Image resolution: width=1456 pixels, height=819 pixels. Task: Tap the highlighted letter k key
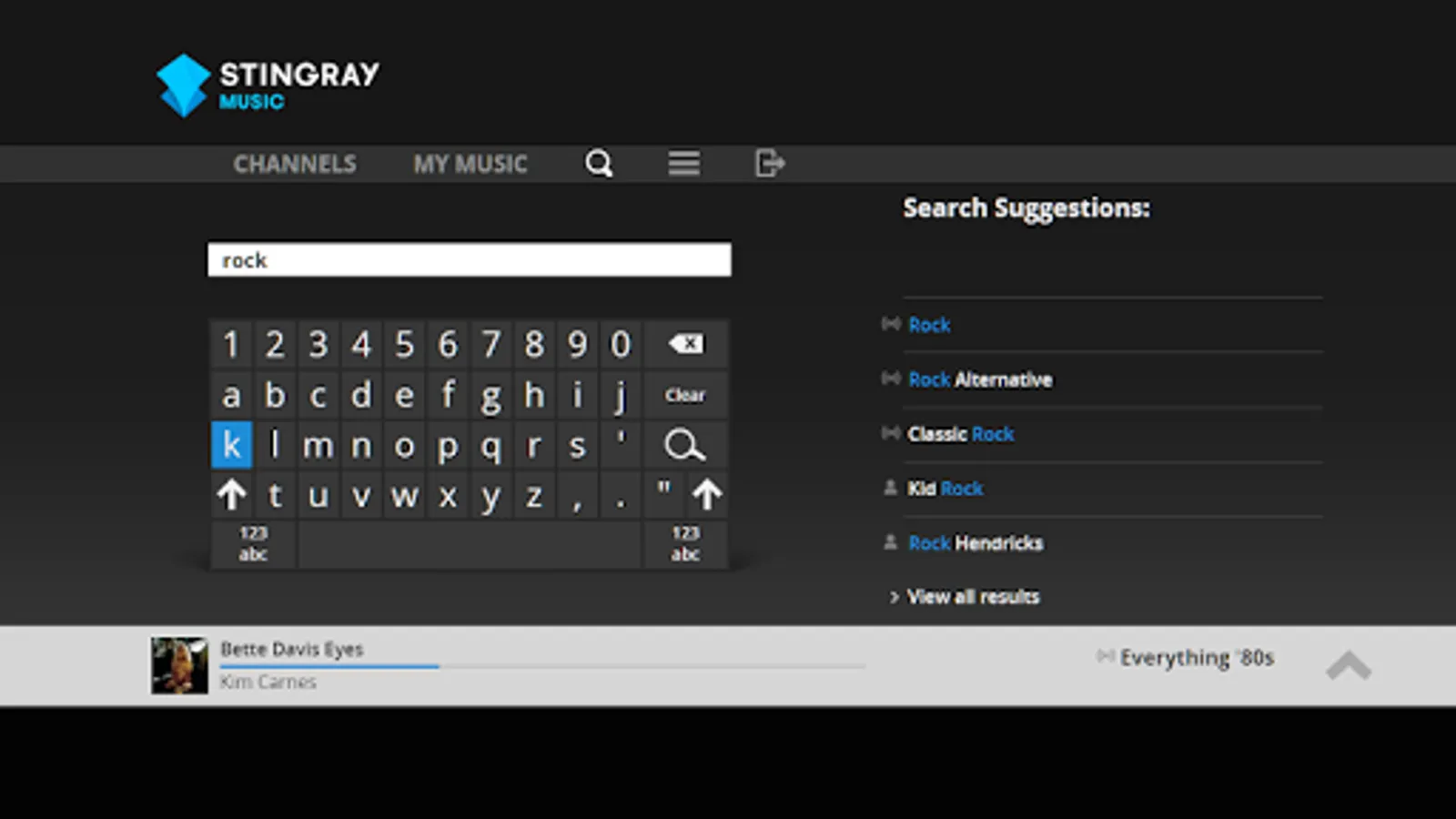point(232,445)
